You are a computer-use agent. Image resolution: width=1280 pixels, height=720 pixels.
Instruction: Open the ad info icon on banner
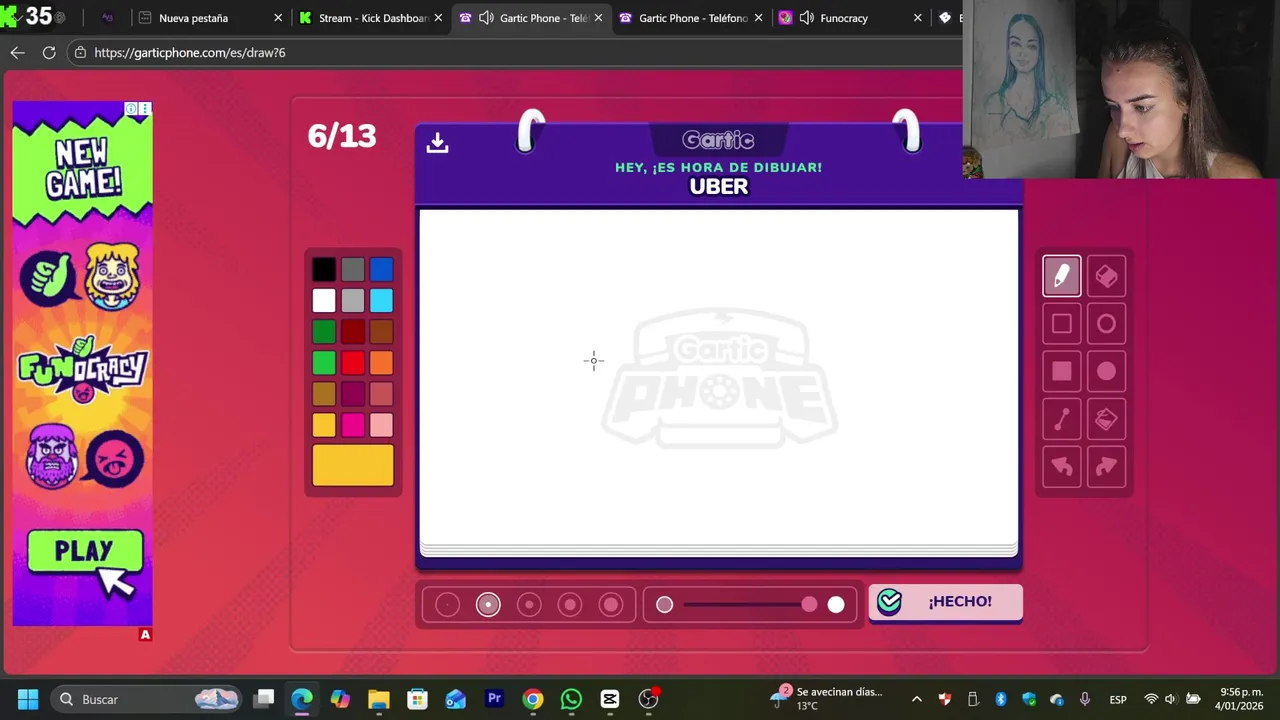131,108
